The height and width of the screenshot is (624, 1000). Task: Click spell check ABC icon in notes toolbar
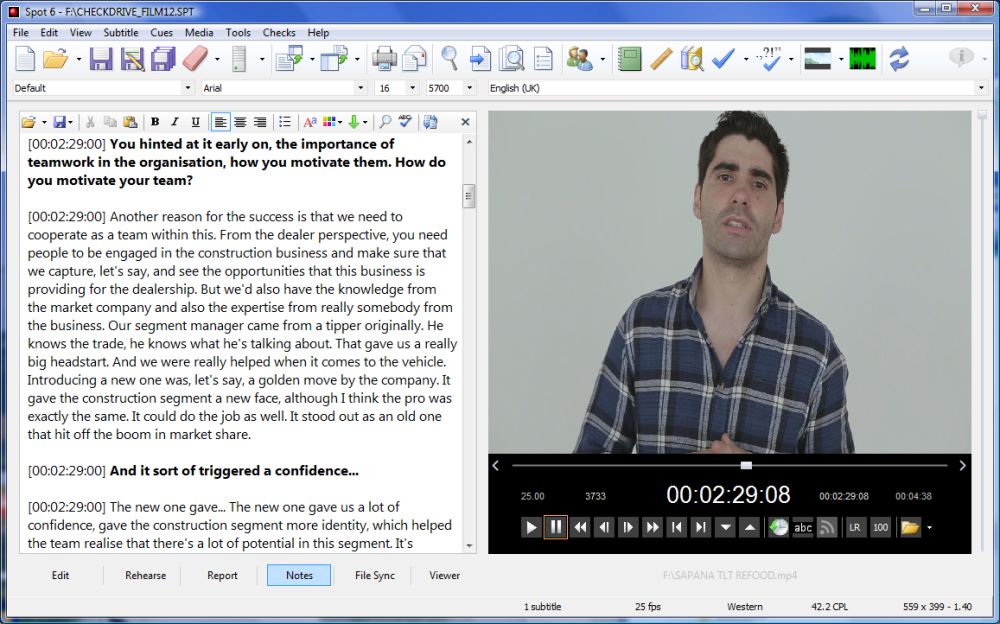pos(405,121)
